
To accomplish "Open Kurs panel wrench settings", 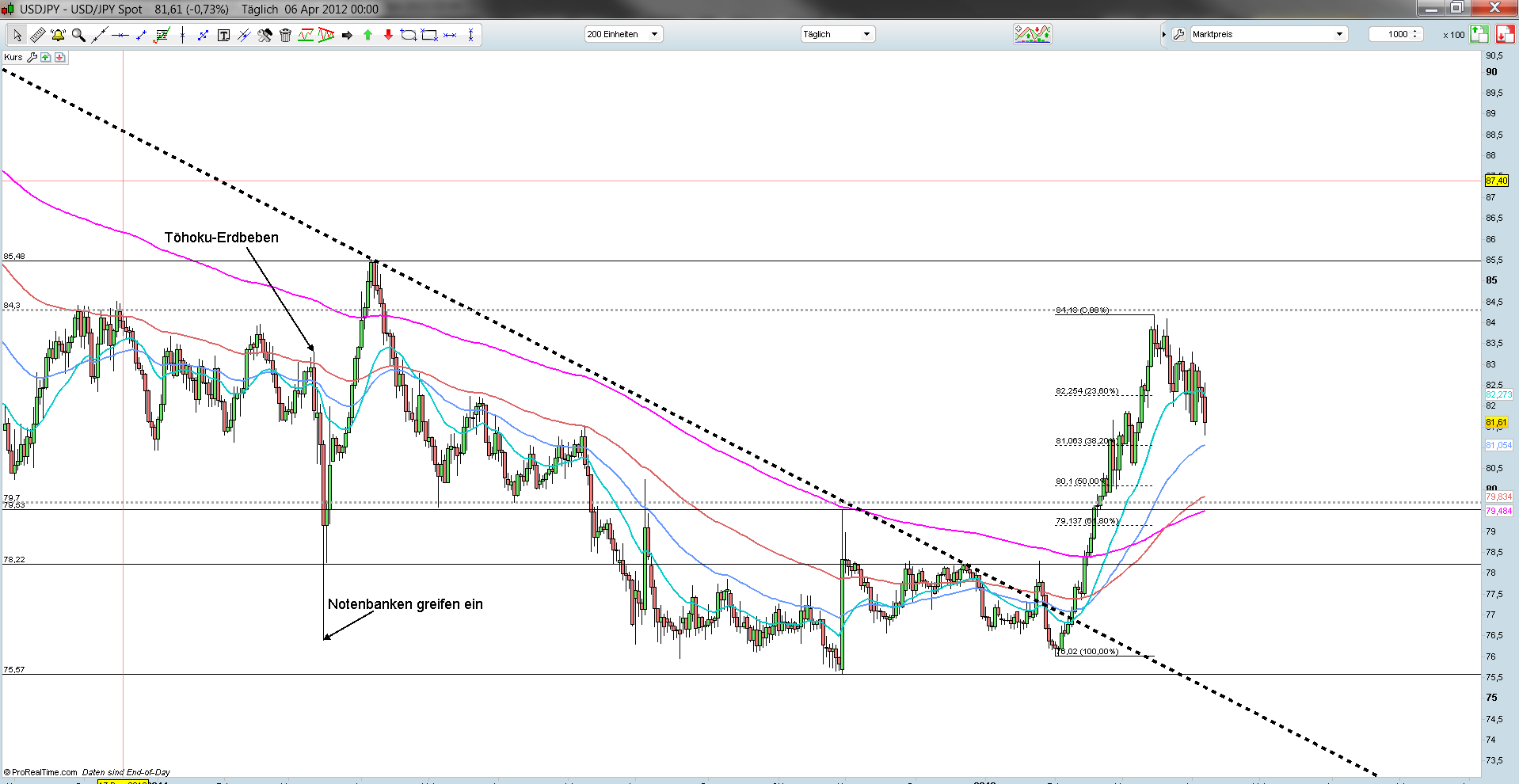I will [32, 57].
